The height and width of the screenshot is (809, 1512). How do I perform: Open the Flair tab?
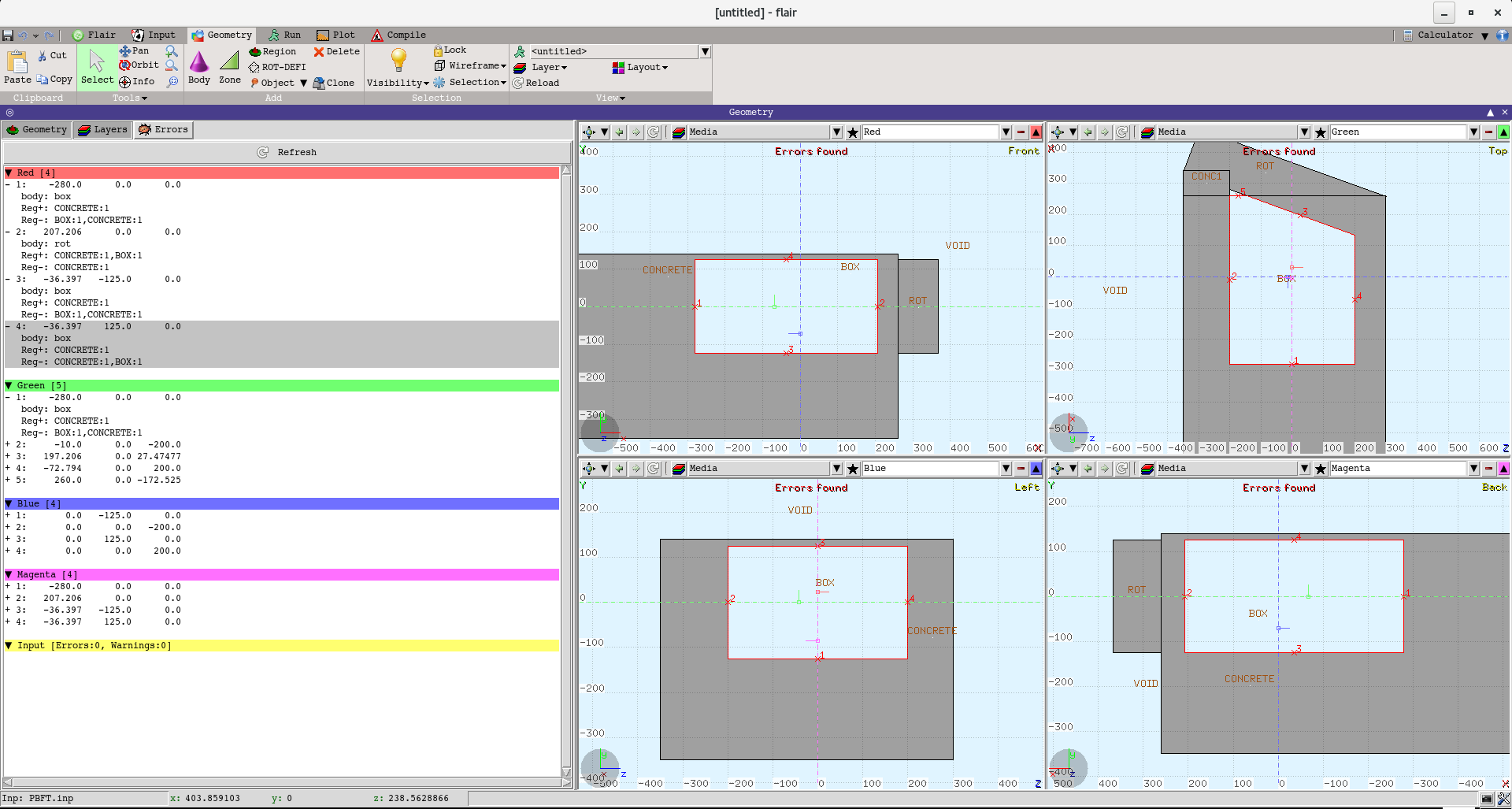(94, 35)
